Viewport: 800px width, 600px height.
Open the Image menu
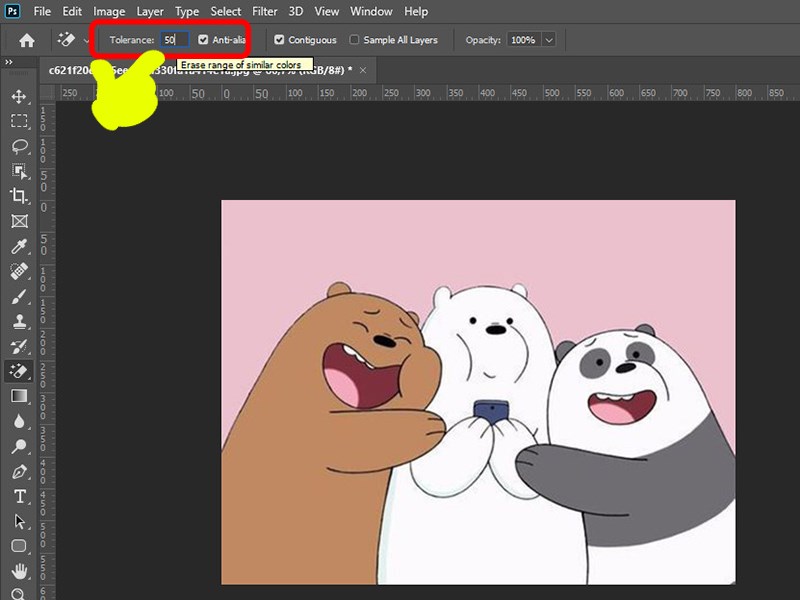tap(109, 11)
